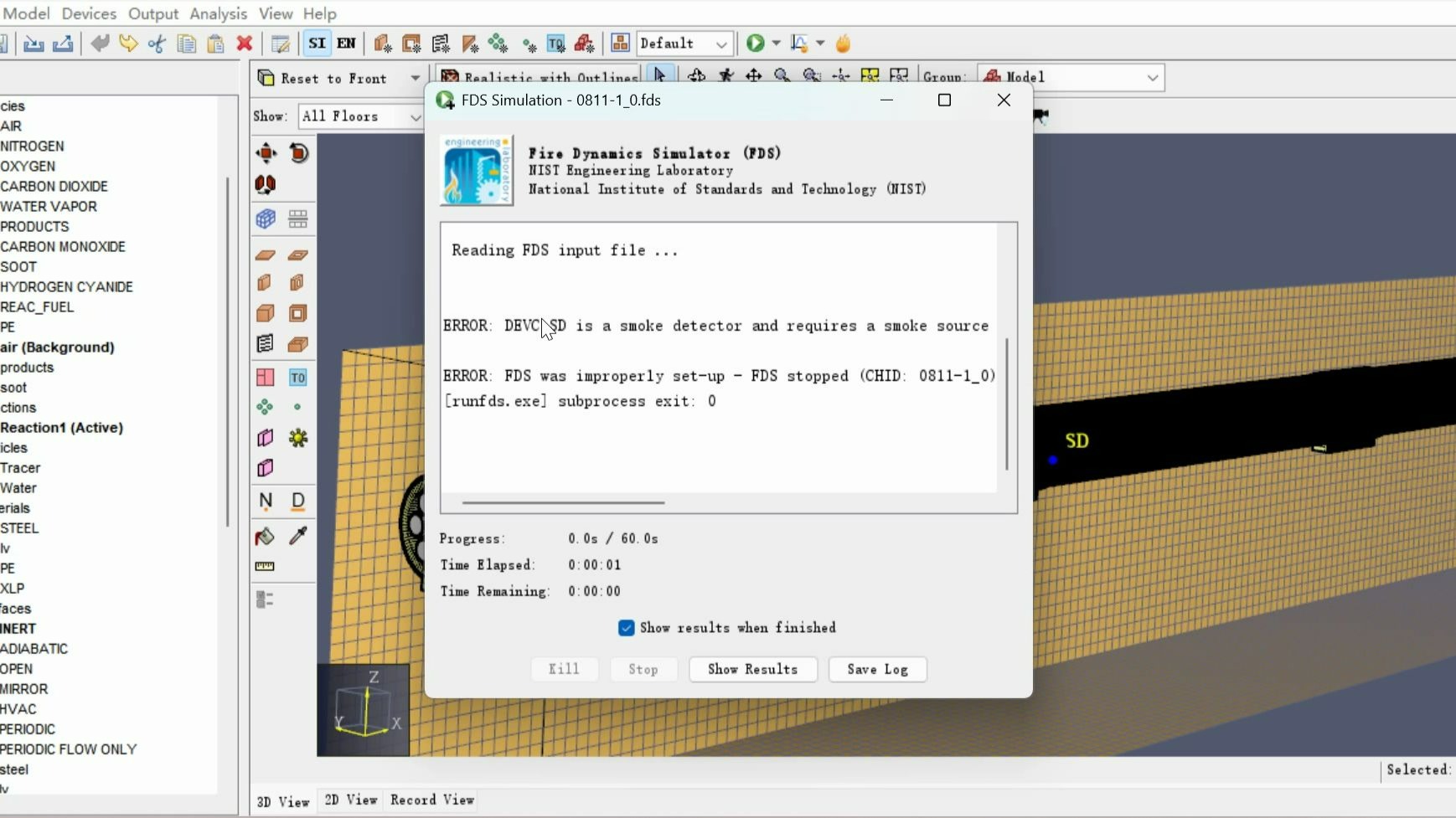The image size is (1456, 818).
Task: Open the Show All Floors dropdown
Action: click(x=361, y=116)
